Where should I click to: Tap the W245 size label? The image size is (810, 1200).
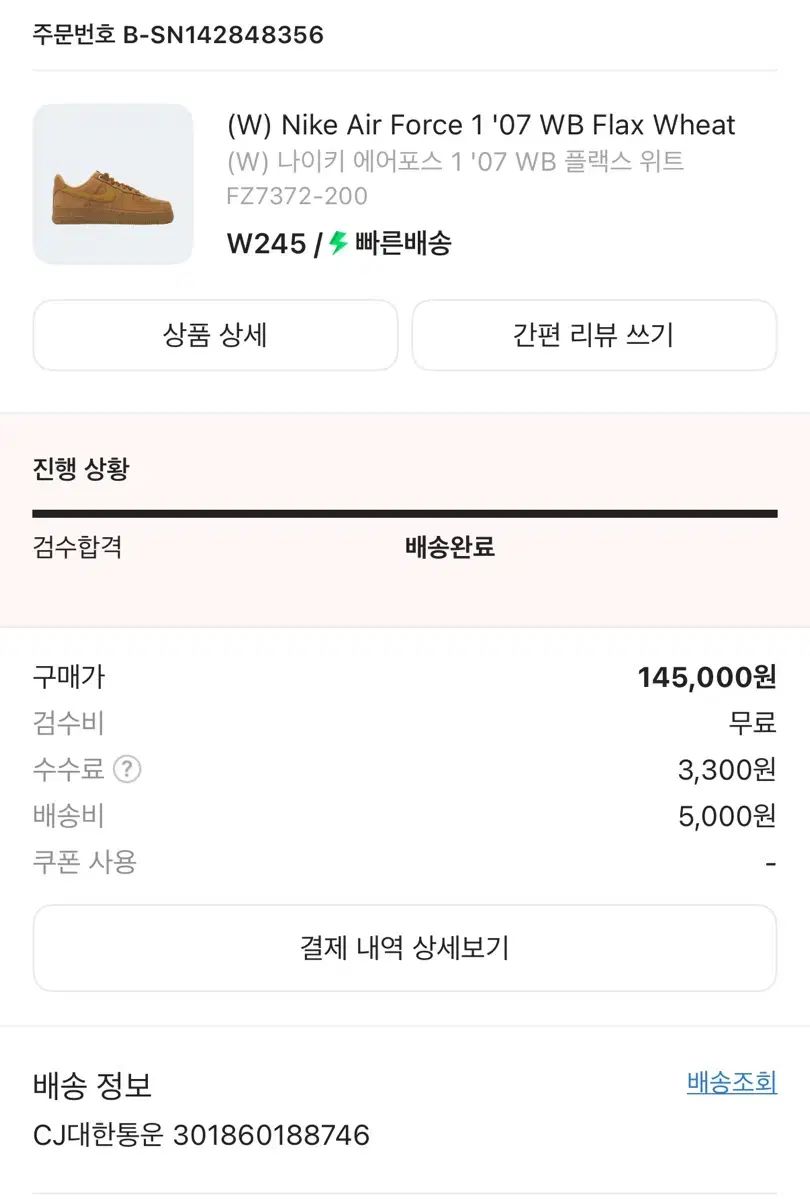pyautogui.click(x=266, y=243)
